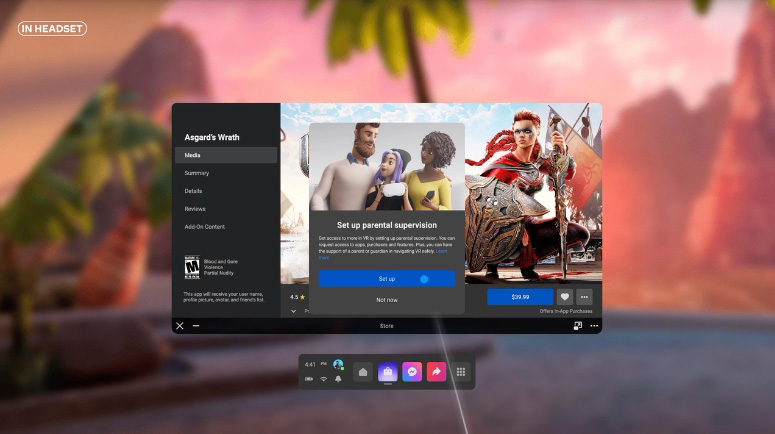The height and width of the screenshot is (434, 775).
Task: Dismiss dialog with Not now
Action: click(x=387, y=300)
